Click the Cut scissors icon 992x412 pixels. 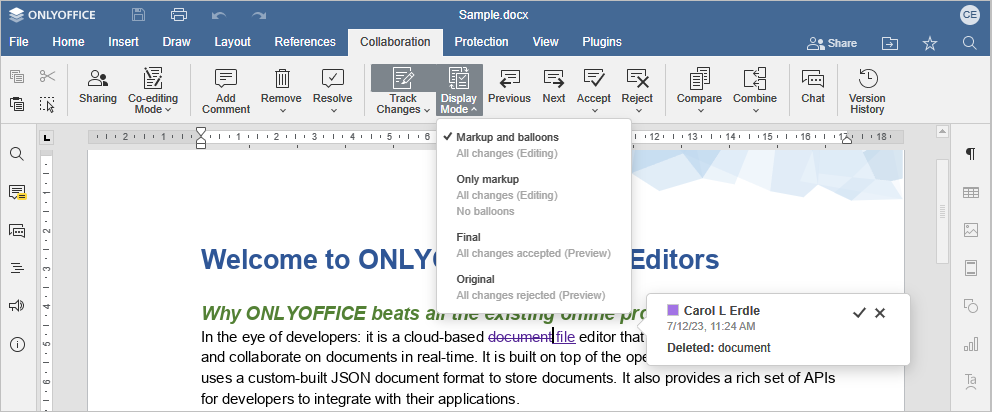coord(47,77)
